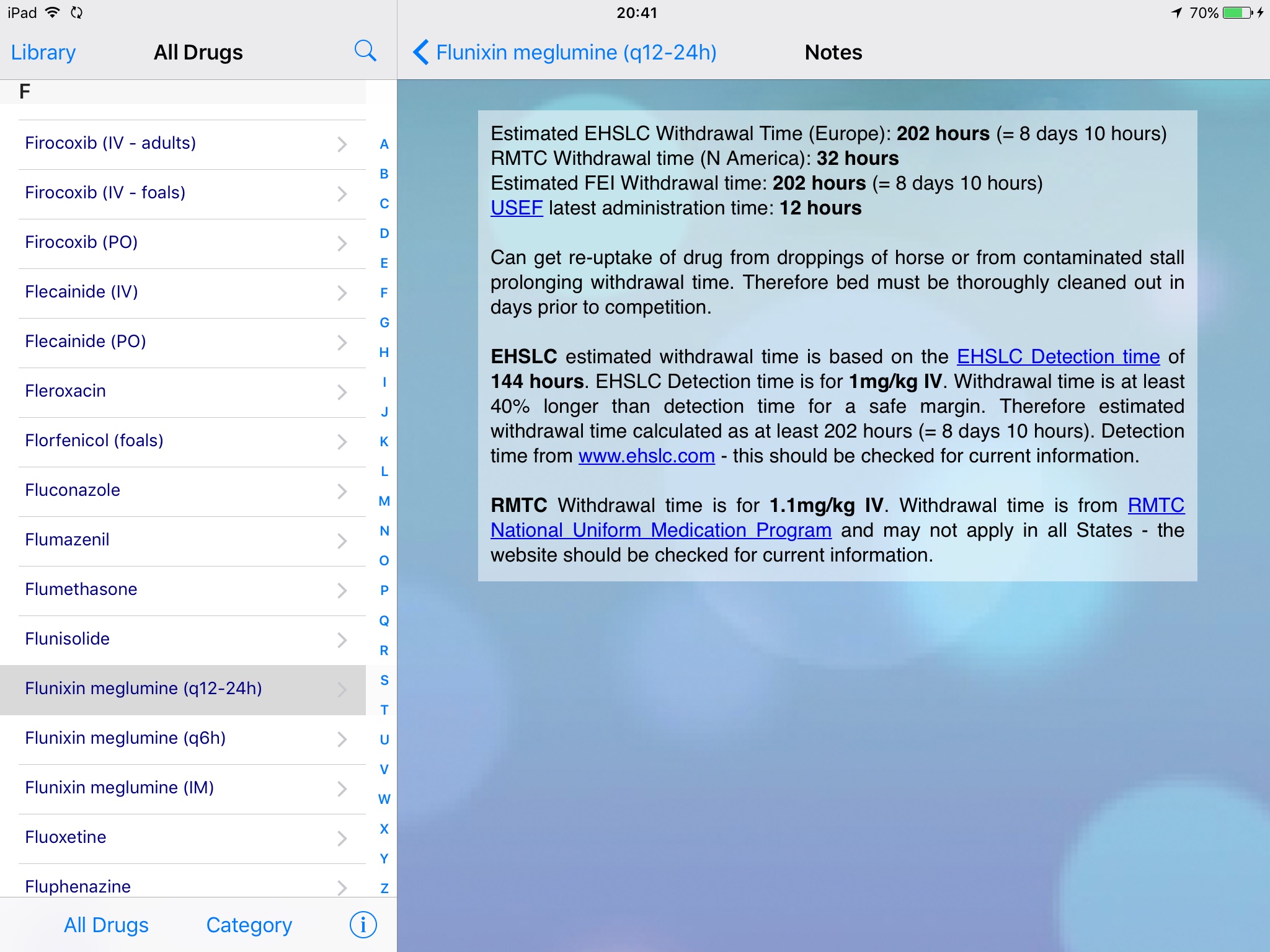Jump to letter D in index
Image resolution: width=1270 pixels, height=952 pixels.
[x=384, y=234]
